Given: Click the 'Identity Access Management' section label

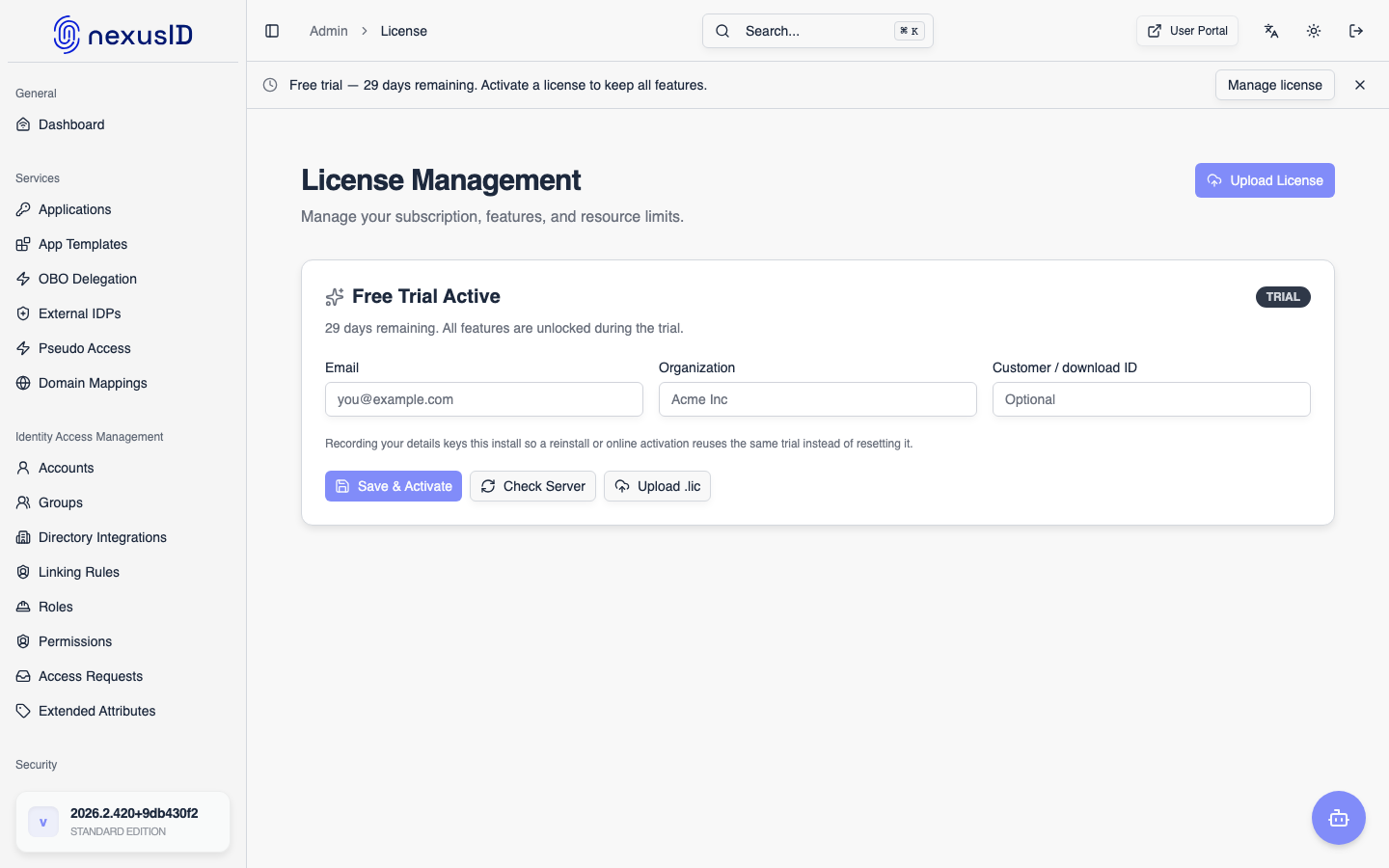Looking at the screenshot, I should 90,437.
